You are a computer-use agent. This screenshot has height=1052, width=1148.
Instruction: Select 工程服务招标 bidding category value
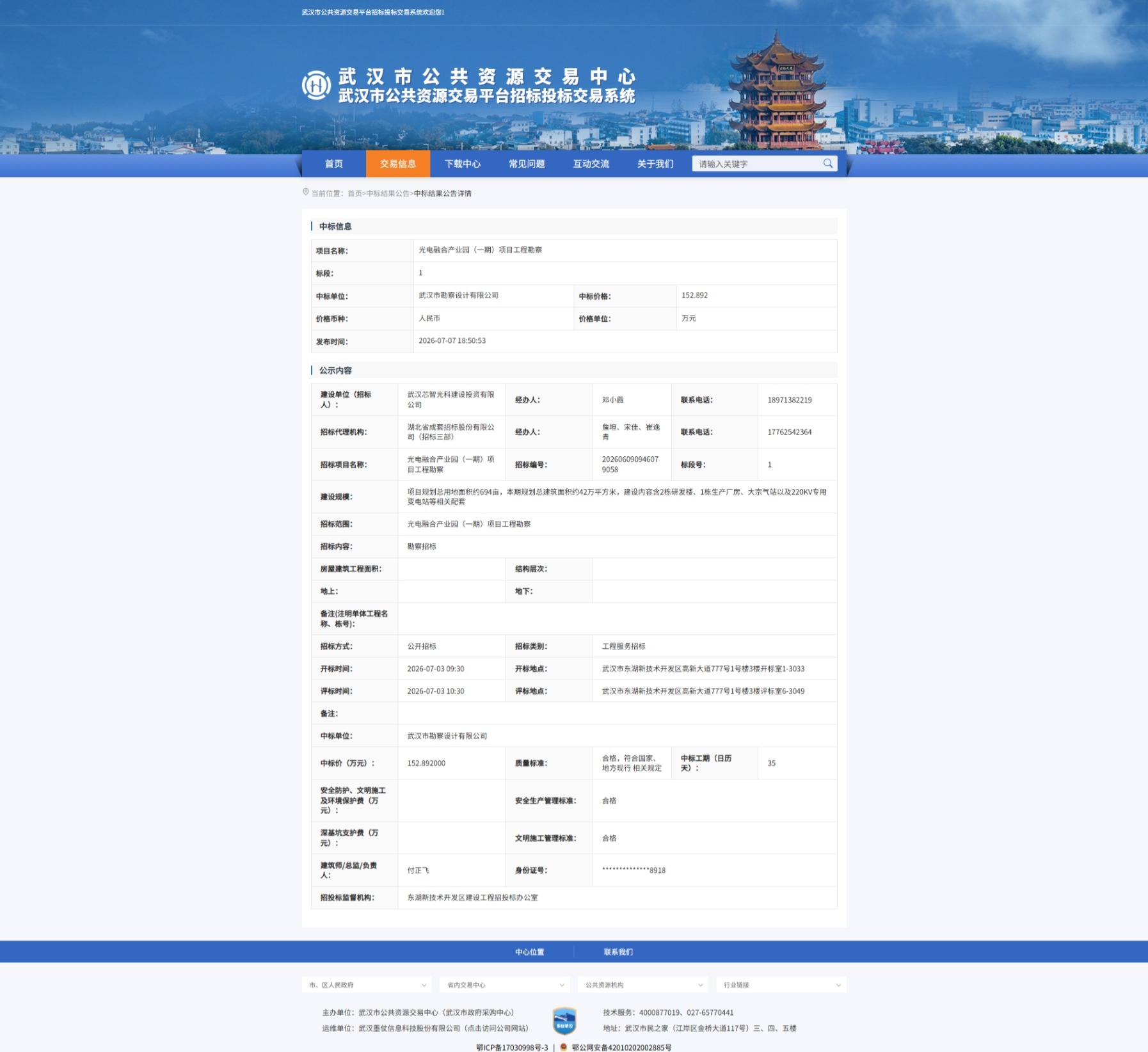click(623, 646)
